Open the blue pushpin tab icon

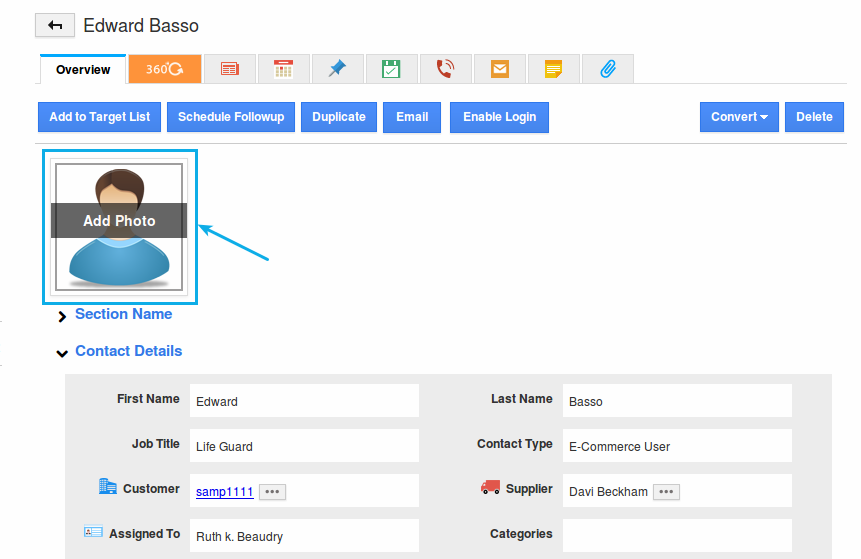tap(337, 69)
